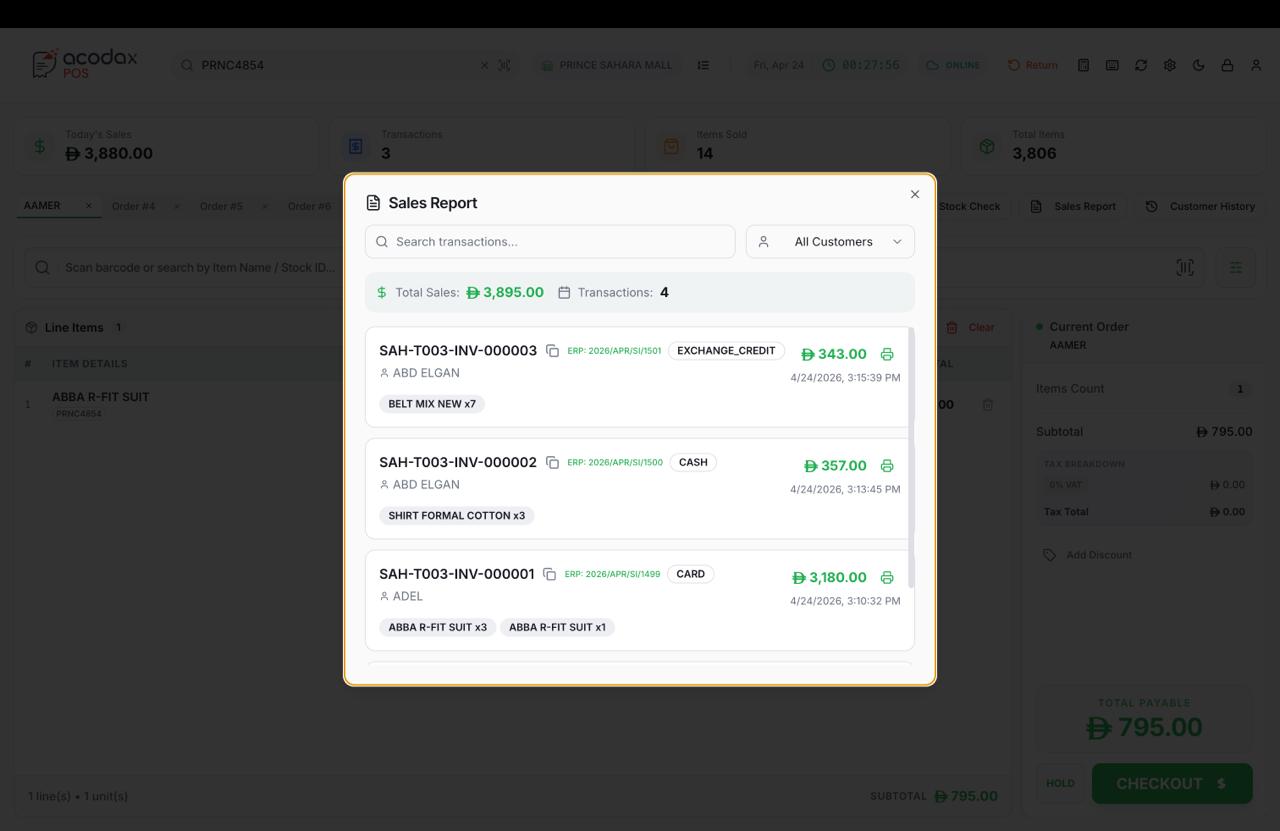The height and width of the screenshot is (831, 1280).
Task: Switch to the Order #6 tab
Action: pyautogui.click(x=309, y=206)
